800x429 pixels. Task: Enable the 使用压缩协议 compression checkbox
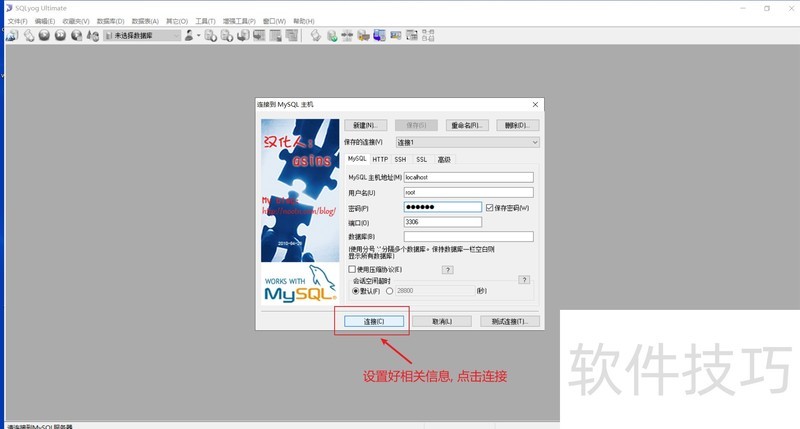tap(352, 269)
